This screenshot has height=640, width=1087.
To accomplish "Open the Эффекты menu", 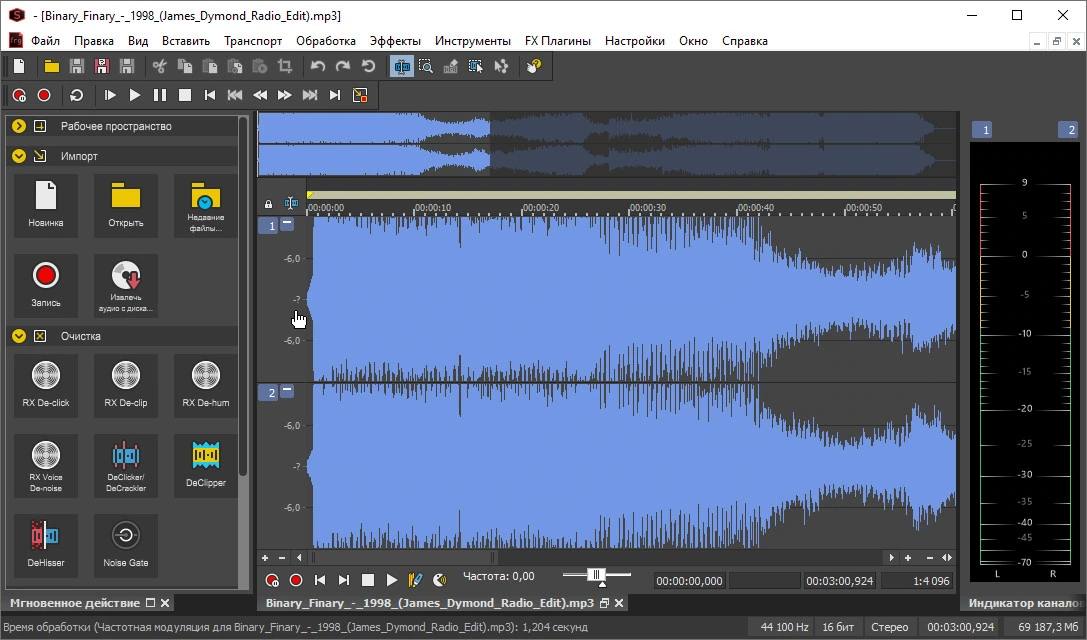I will (395, 41).
